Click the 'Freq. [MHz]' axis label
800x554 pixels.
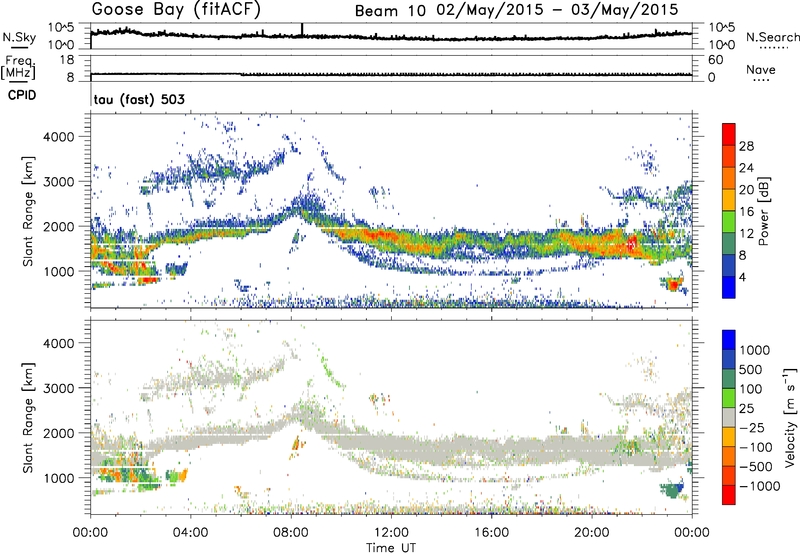18,67
